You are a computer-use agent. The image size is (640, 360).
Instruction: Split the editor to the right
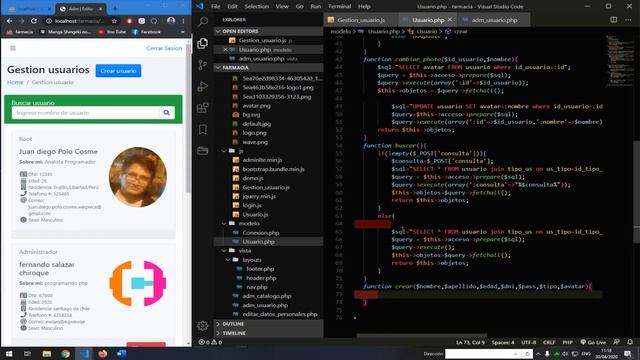pyautogui.click(x=613, y=20)
